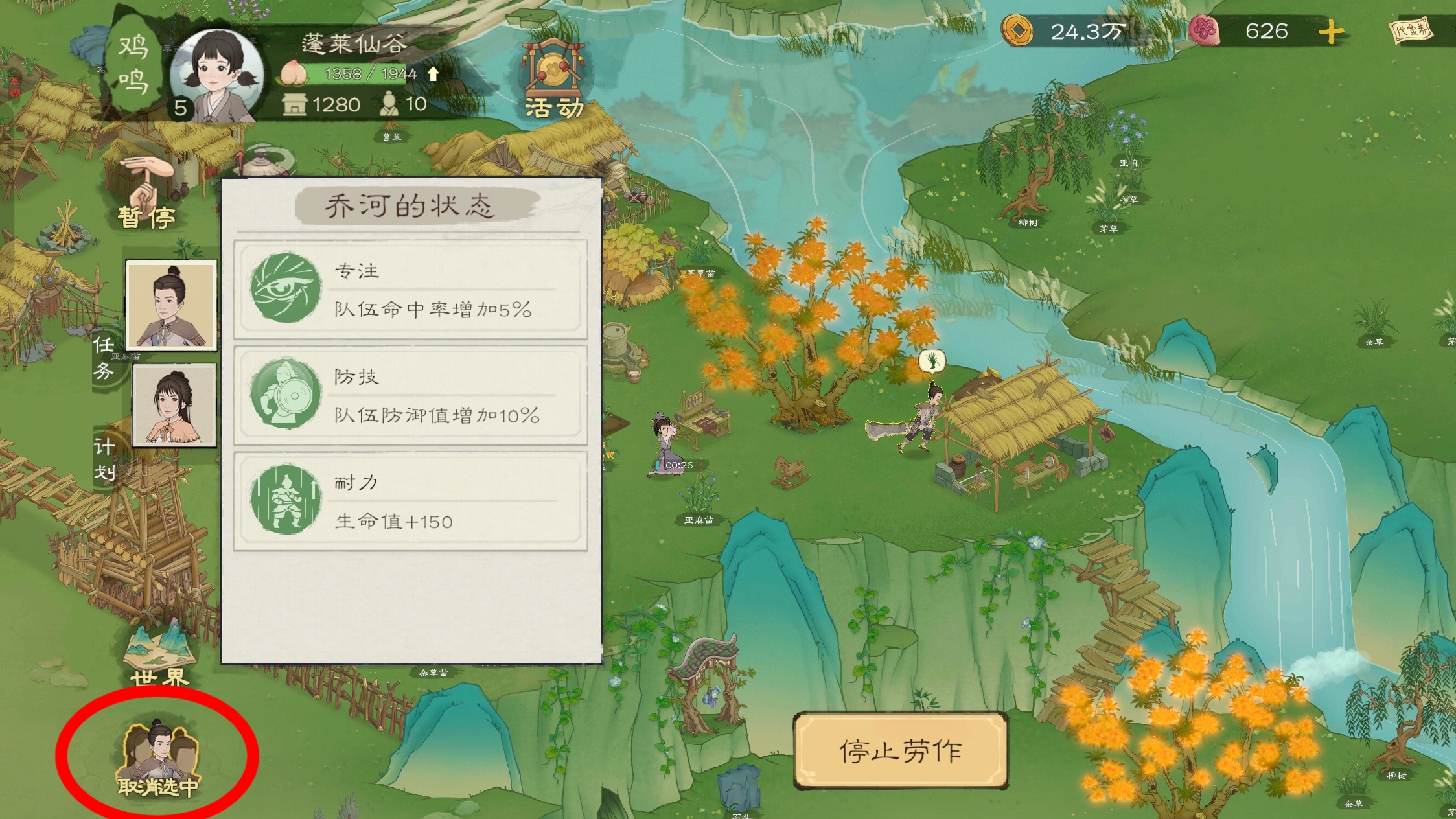
Task: Click the grass speech bubble above worker
Action: coord(932,361)
